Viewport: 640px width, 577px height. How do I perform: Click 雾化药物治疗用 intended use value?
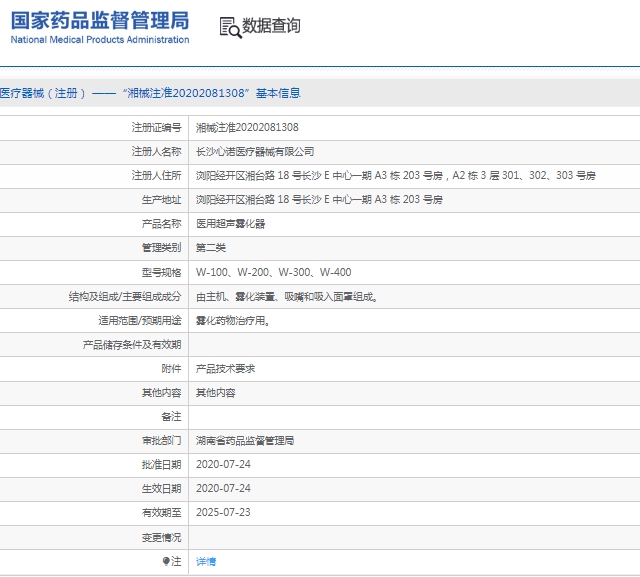[232, 321]
